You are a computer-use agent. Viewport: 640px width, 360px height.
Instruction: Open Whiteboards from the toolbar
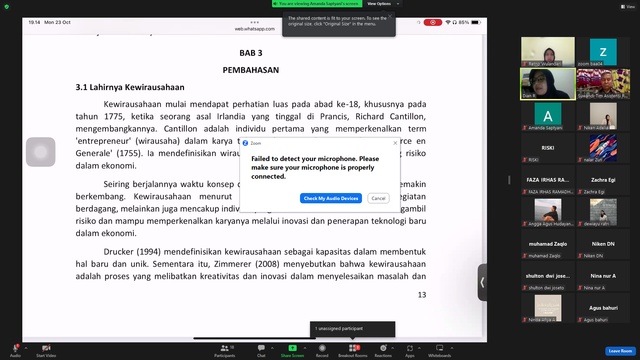(x=440, y=350)
